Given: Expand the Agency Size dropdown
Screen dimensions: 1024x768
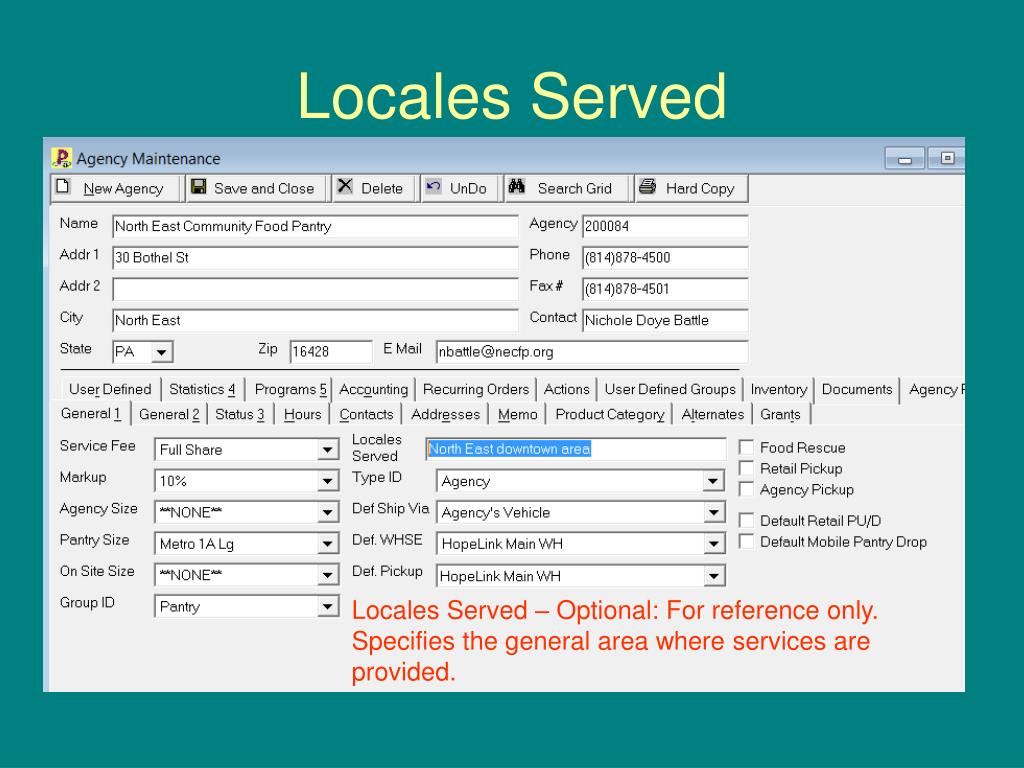Looking at the screenshot, I should (327, 513).
